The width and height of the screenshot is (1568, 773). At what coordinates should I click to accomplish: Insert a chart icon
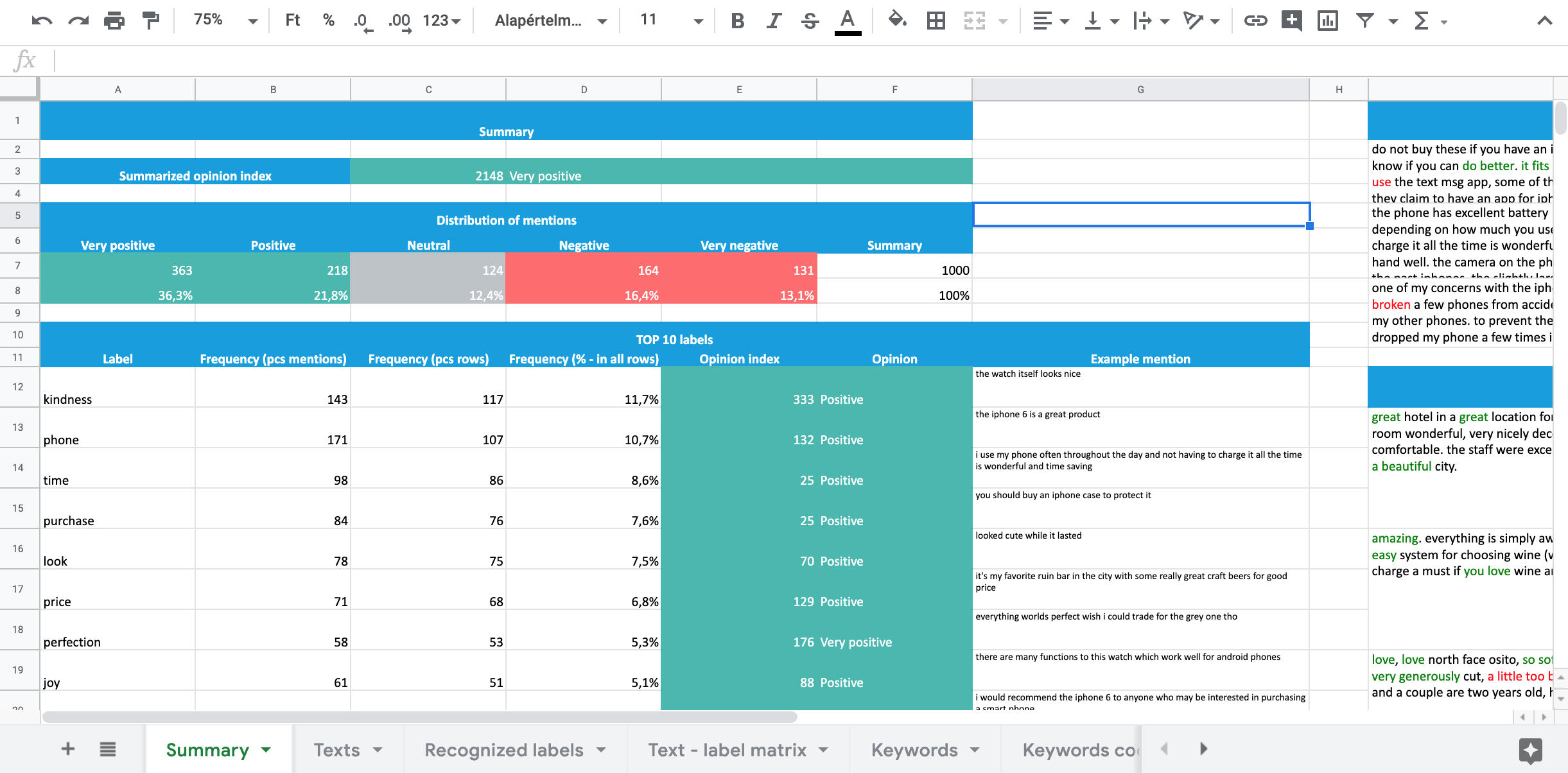tap(1327, 21)
